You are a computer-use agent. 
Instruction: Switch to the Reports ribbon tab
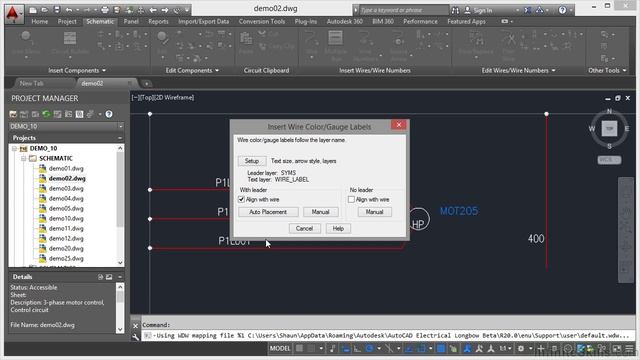[x=158, y=21]
